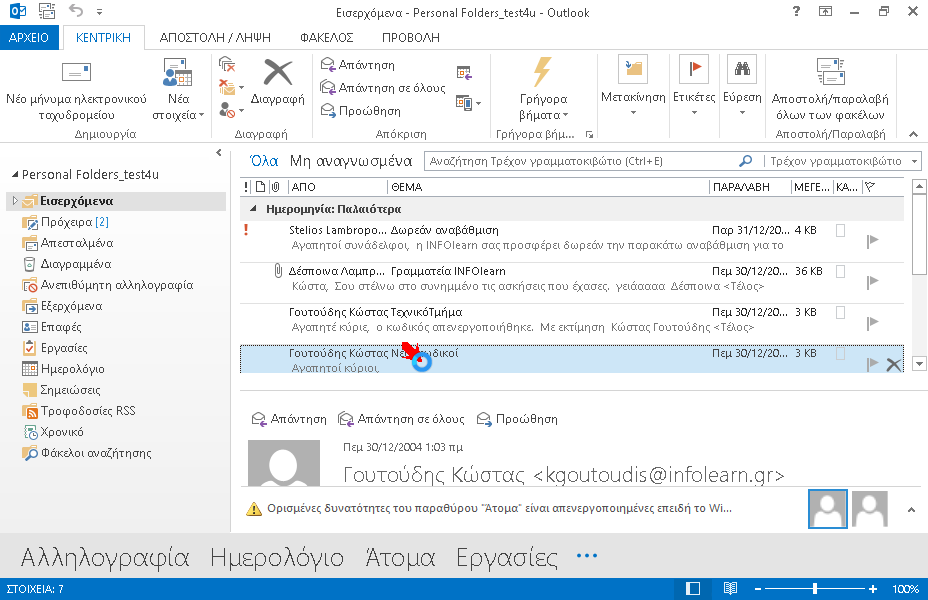
Task: Click the search mailbox input field
Action: point(582,161)
